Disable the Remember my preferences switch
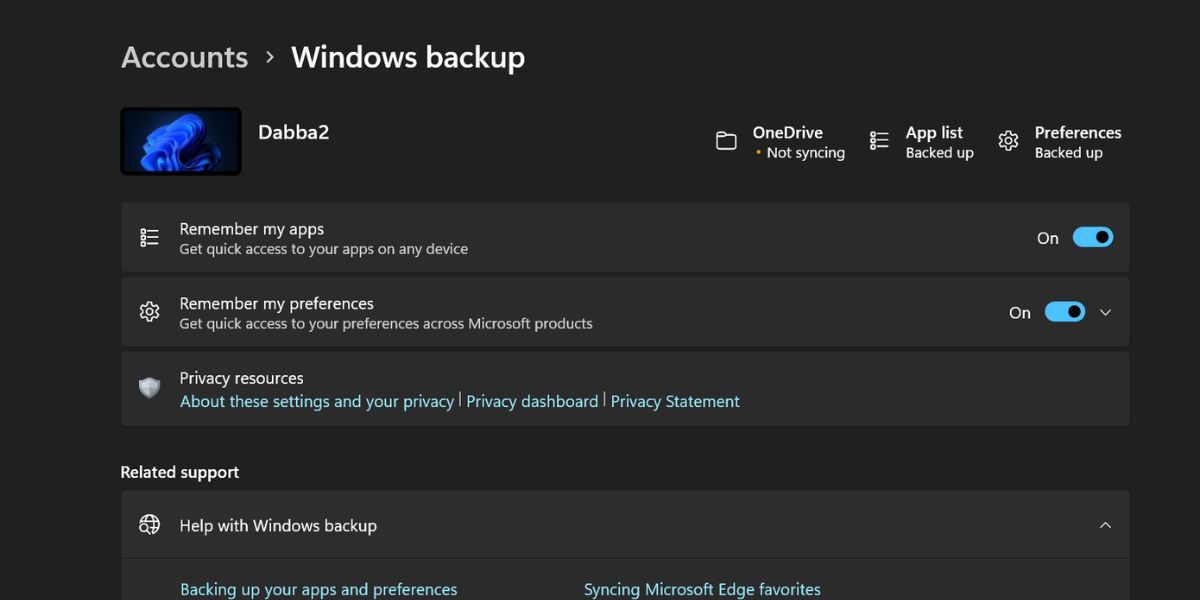Image resolution: width=1200 pixels, height=600 pixels. (x=1065, y=311)
